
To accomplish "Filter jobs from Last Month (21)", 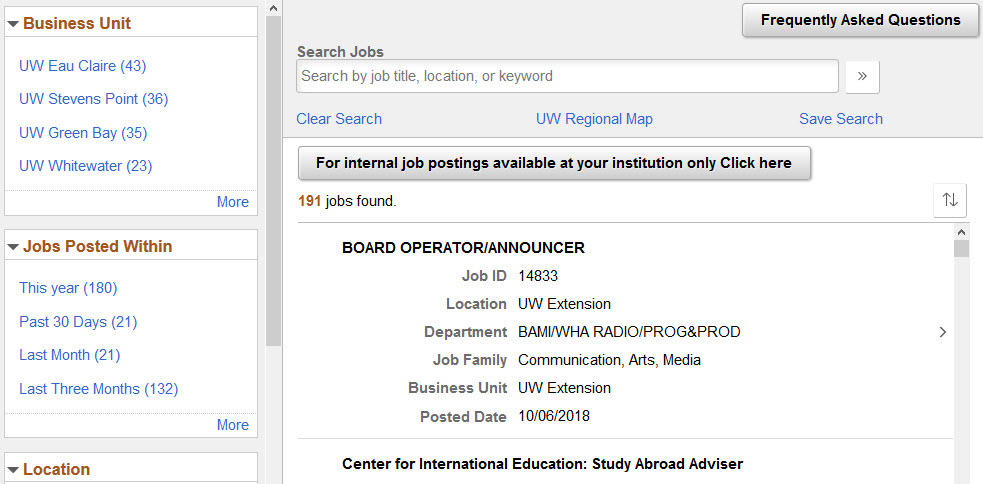I will (69, 355).
